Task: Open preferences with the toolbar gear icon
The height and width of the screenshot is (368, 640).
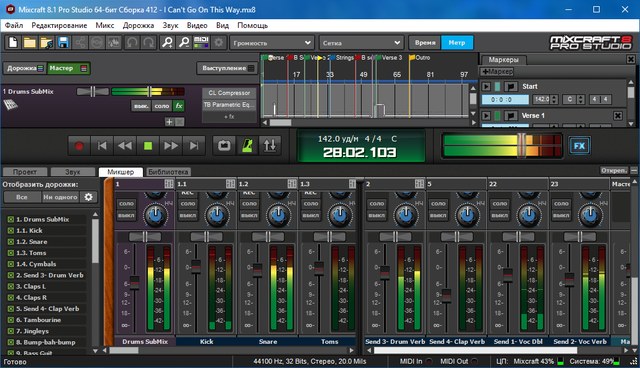Action: click(x=219, y=42)
